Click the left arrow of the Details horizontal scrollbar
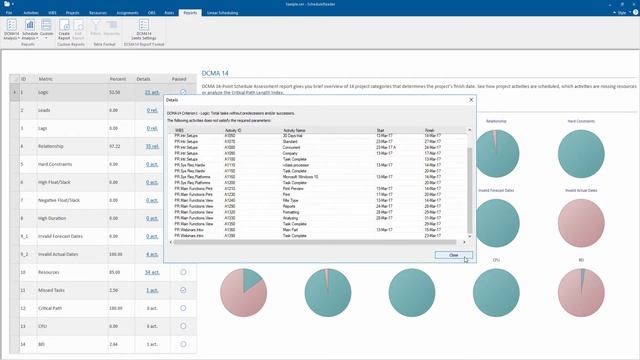The height and width of the screenshot is (360, 640). [171, 242]
